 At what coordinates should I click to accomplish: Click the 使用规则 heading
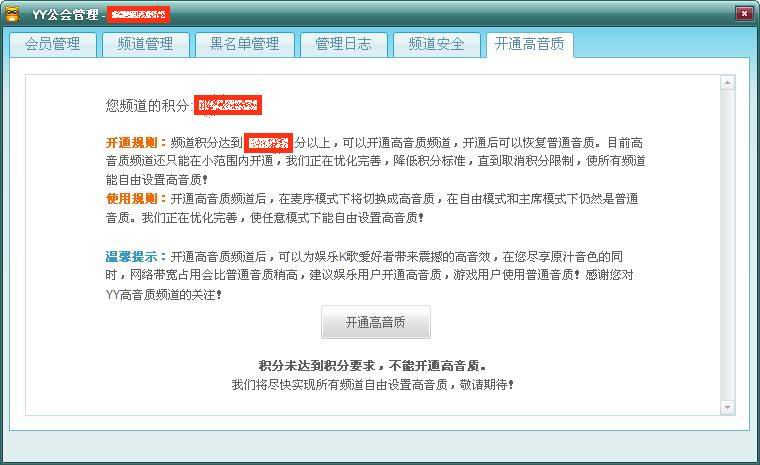coord(136,199)
